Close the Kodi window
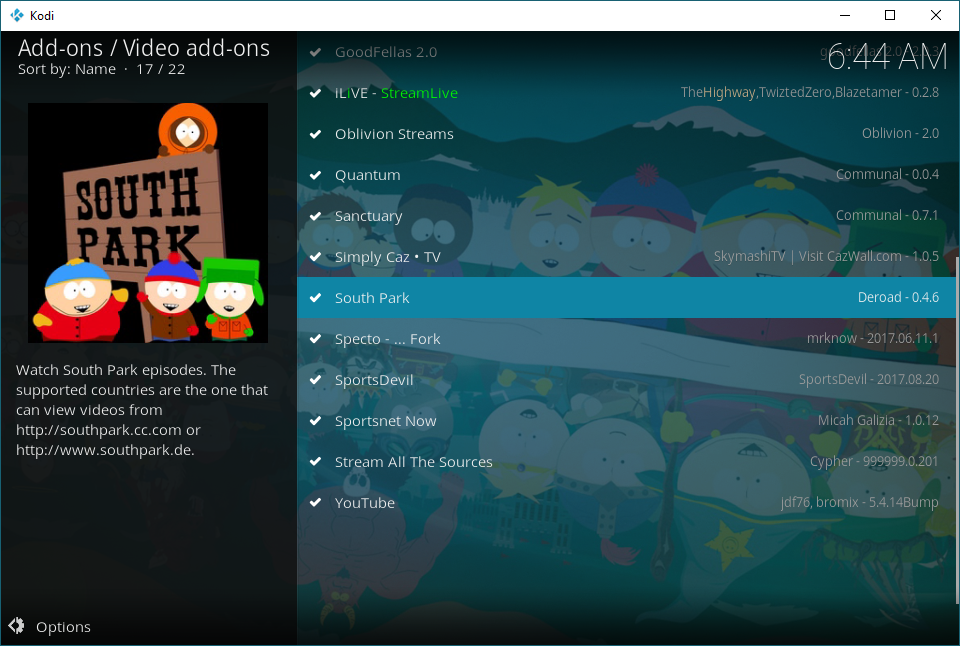 936,15
